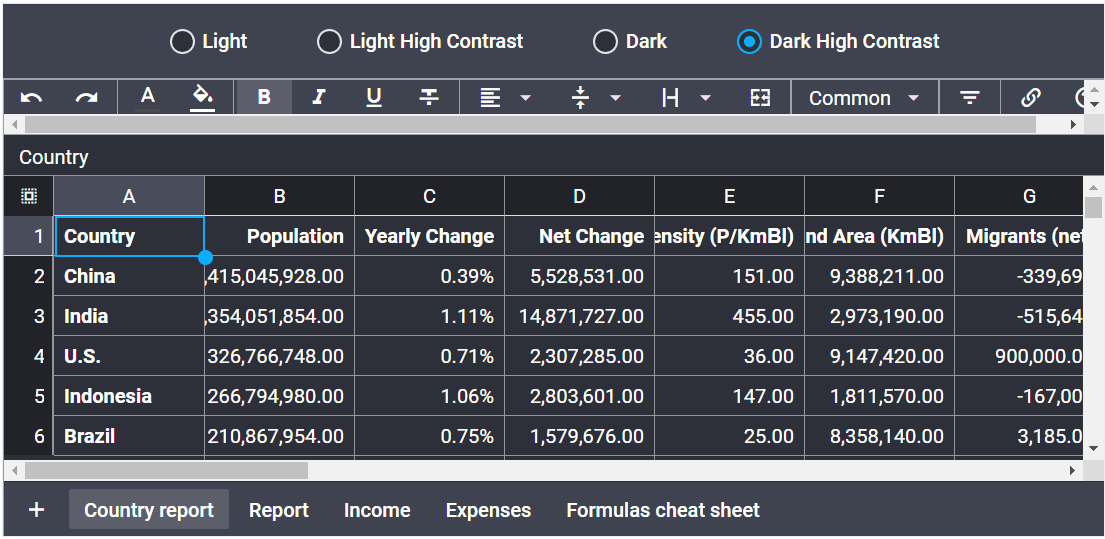Select row 3 header
The width and height of the screenshot is (1105, 539).
click(x=29, y=316)
